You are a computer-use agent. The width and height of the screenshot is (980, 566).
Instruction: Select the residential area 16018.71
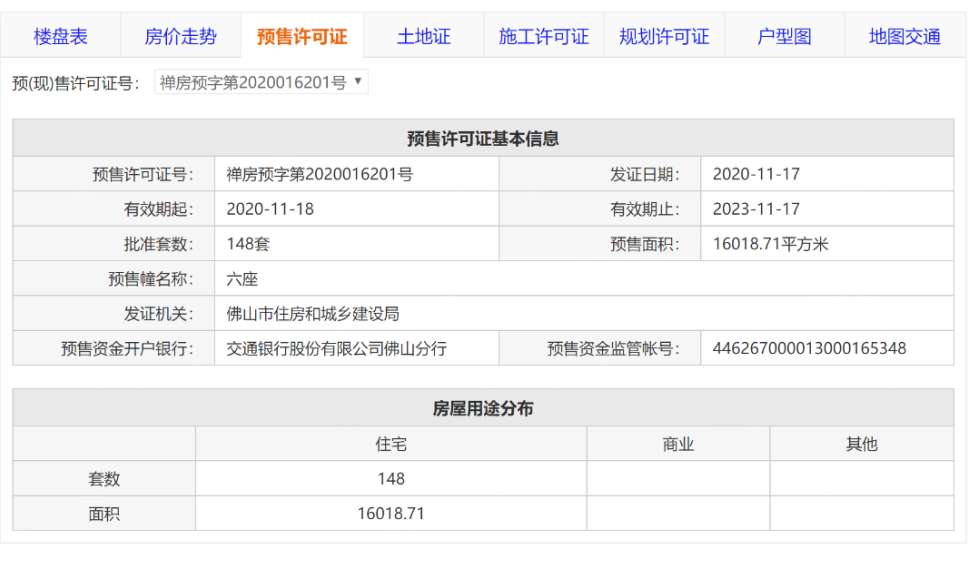coord(391,514)
